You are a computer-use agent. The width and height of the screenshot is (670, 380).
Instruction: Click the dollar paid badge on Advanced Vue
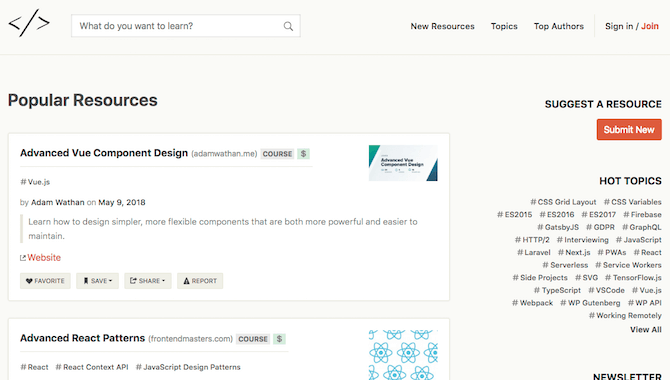(303, 154)
